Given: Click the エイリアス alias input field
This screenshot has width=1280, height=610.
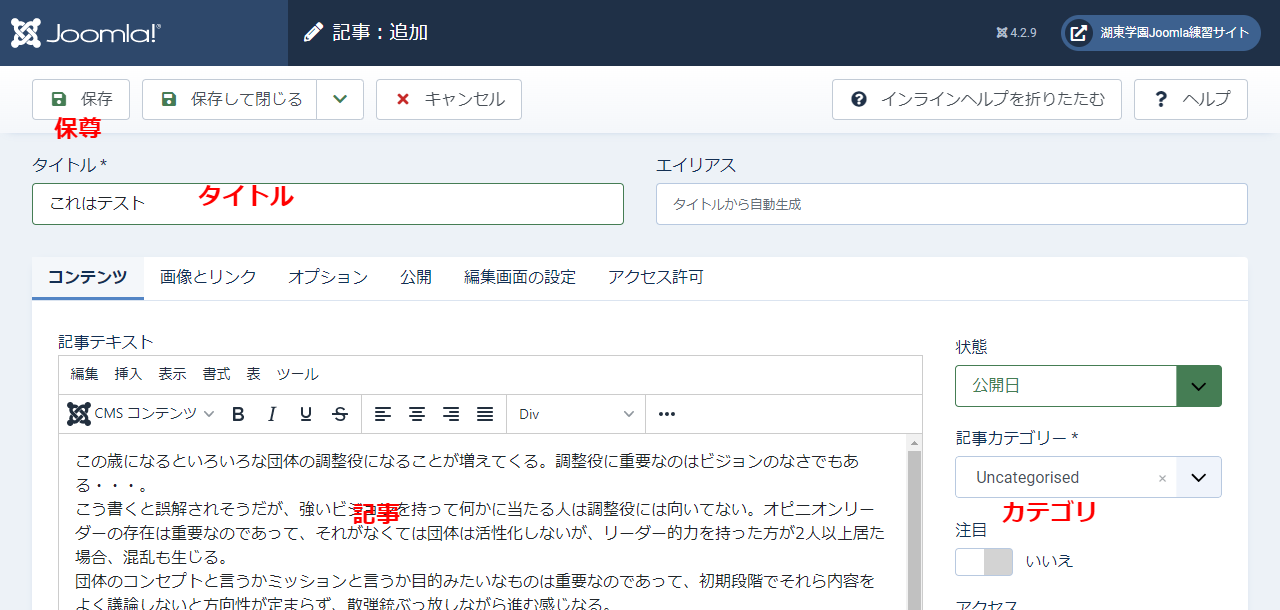Looking at the screenshot, I should 951,204.
